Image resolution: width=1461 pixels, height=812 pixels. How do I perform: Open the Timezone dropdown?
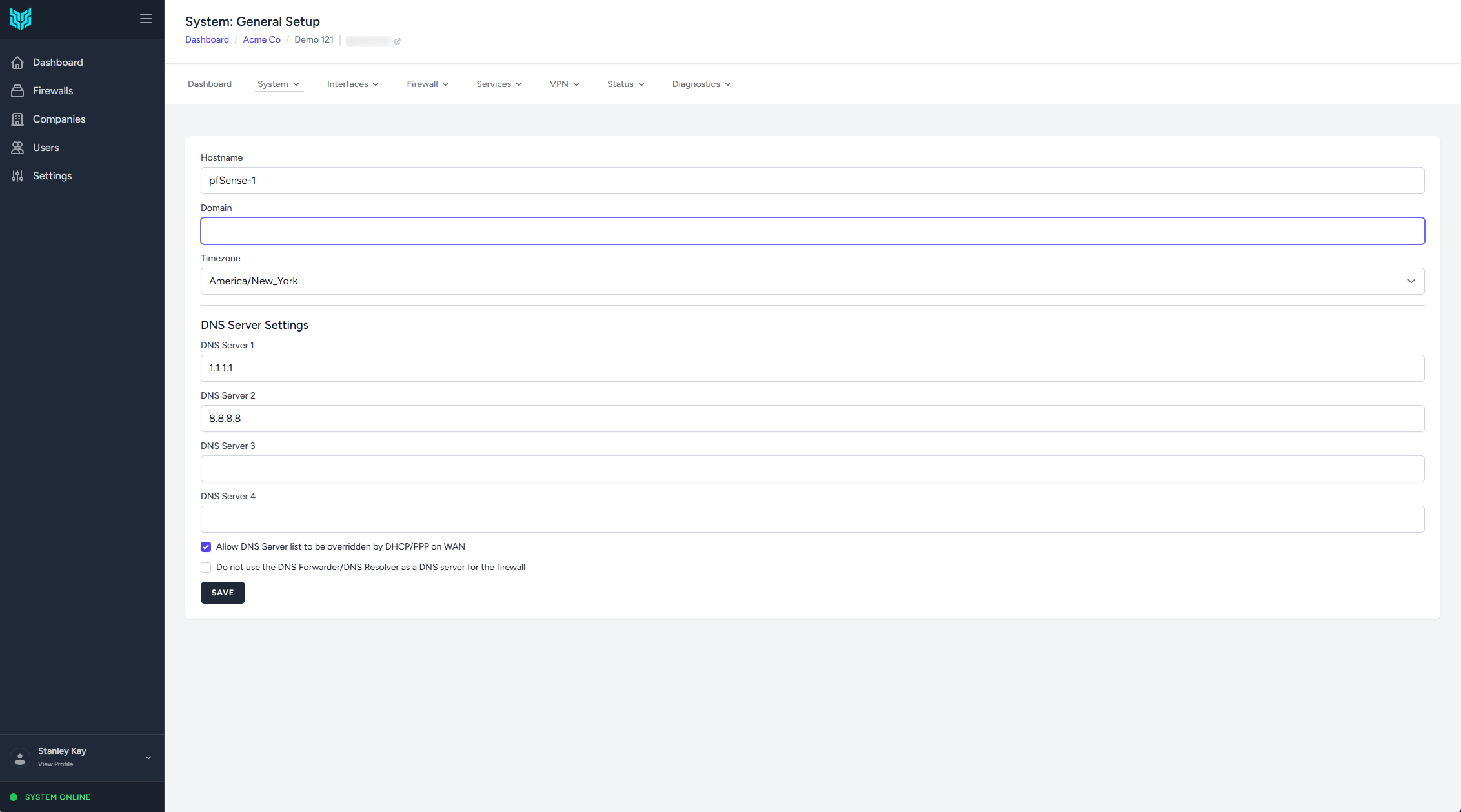812,281
